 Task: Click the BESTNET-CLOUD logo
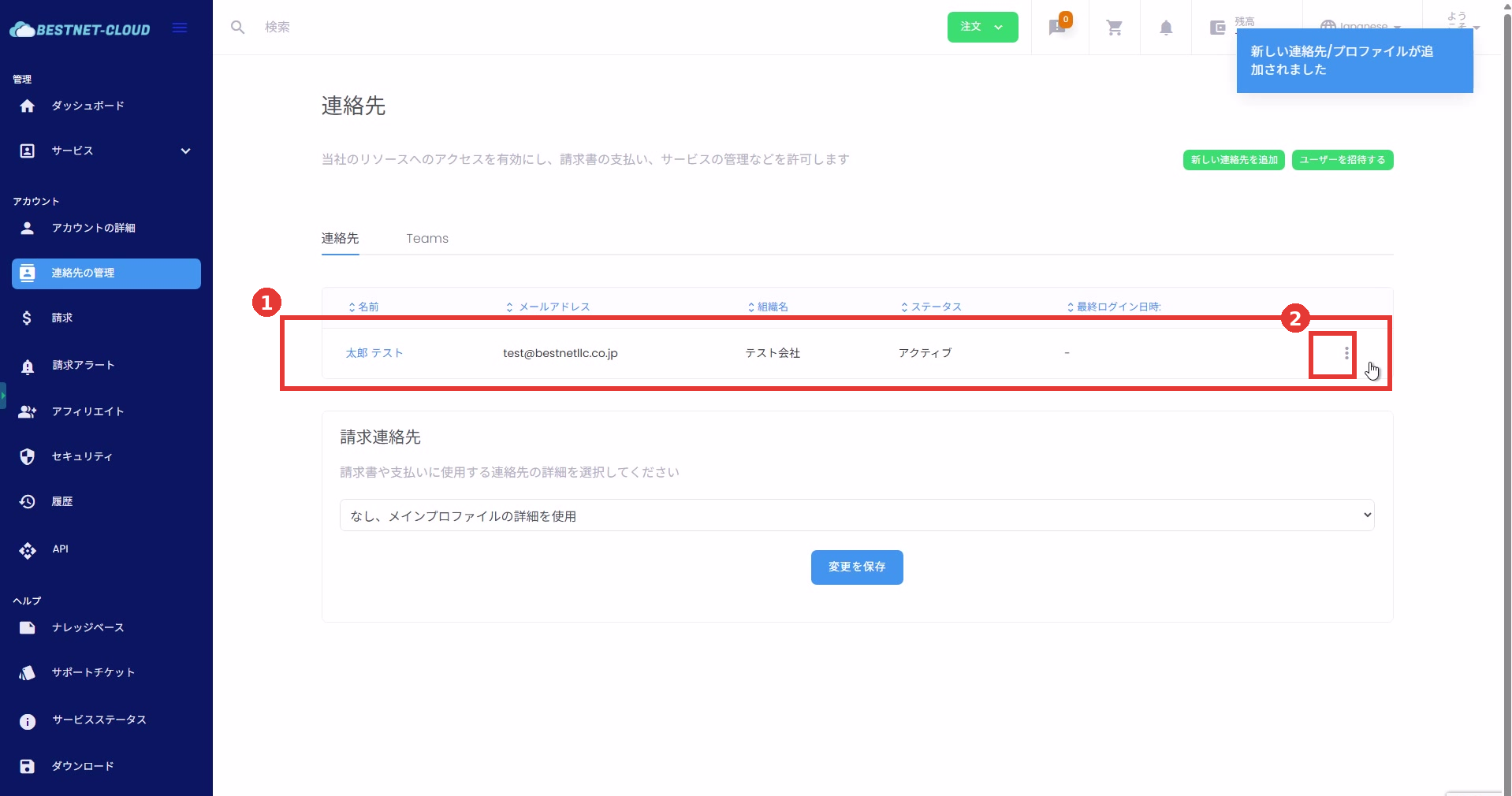[80, 30]
